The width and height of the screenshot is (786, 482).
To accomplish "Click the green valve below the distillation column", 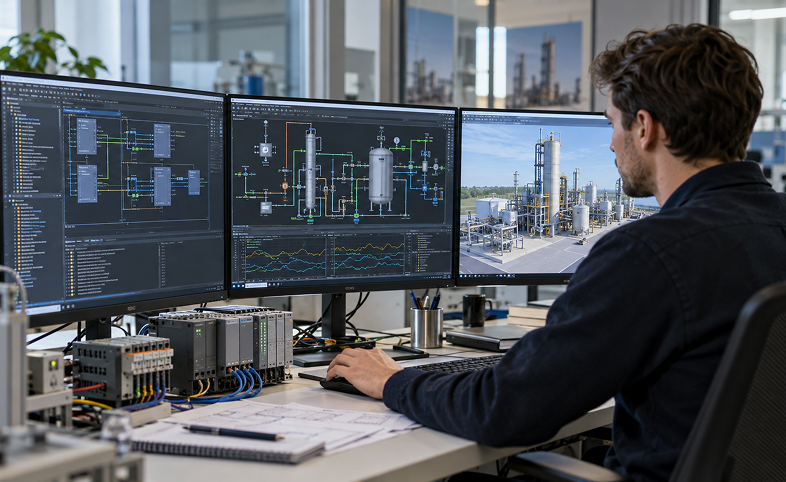I will 311,216.
